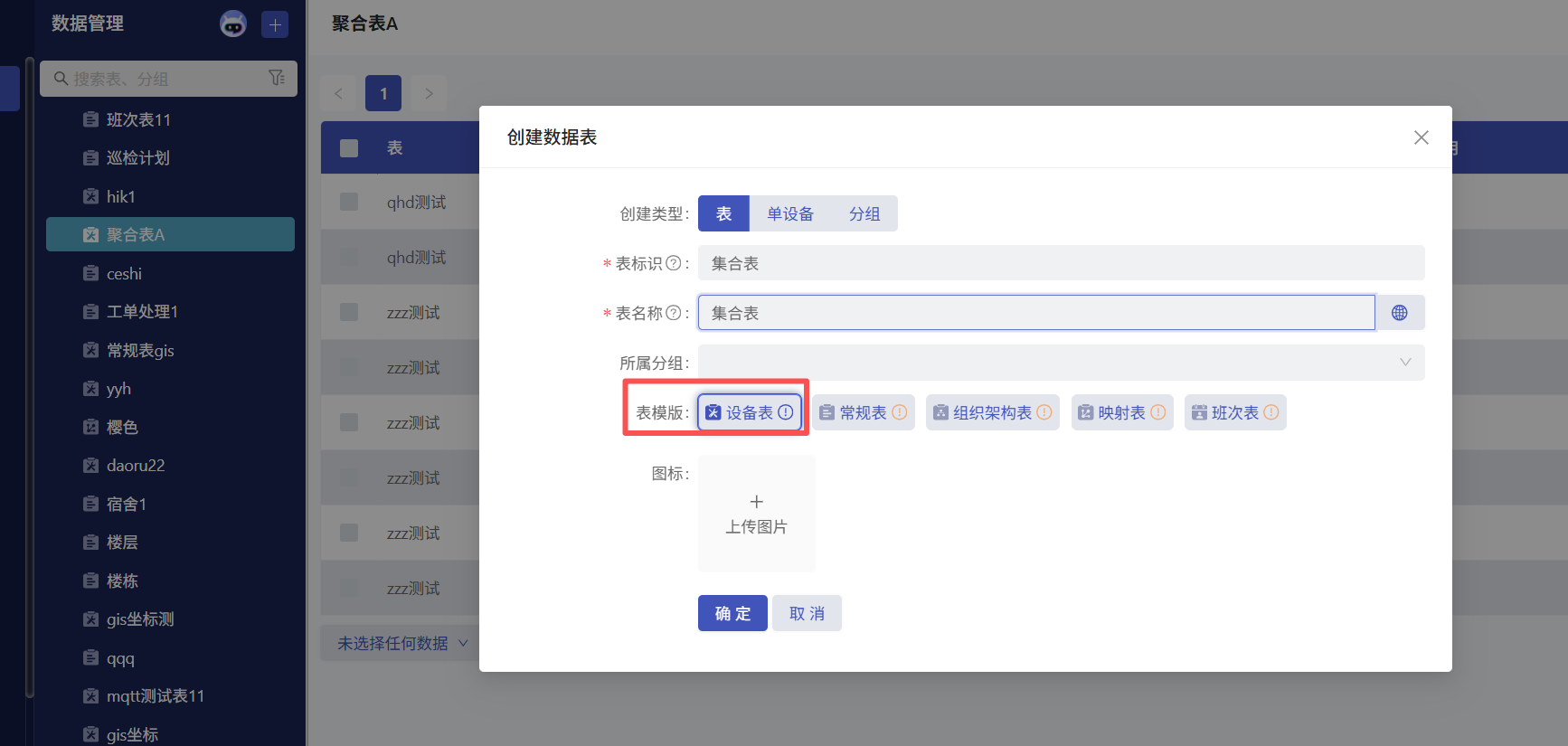Check the third zzz测试 row checkbox
Image resolution: width=1568 pixels, height=746 pixels.
(349, 422)
